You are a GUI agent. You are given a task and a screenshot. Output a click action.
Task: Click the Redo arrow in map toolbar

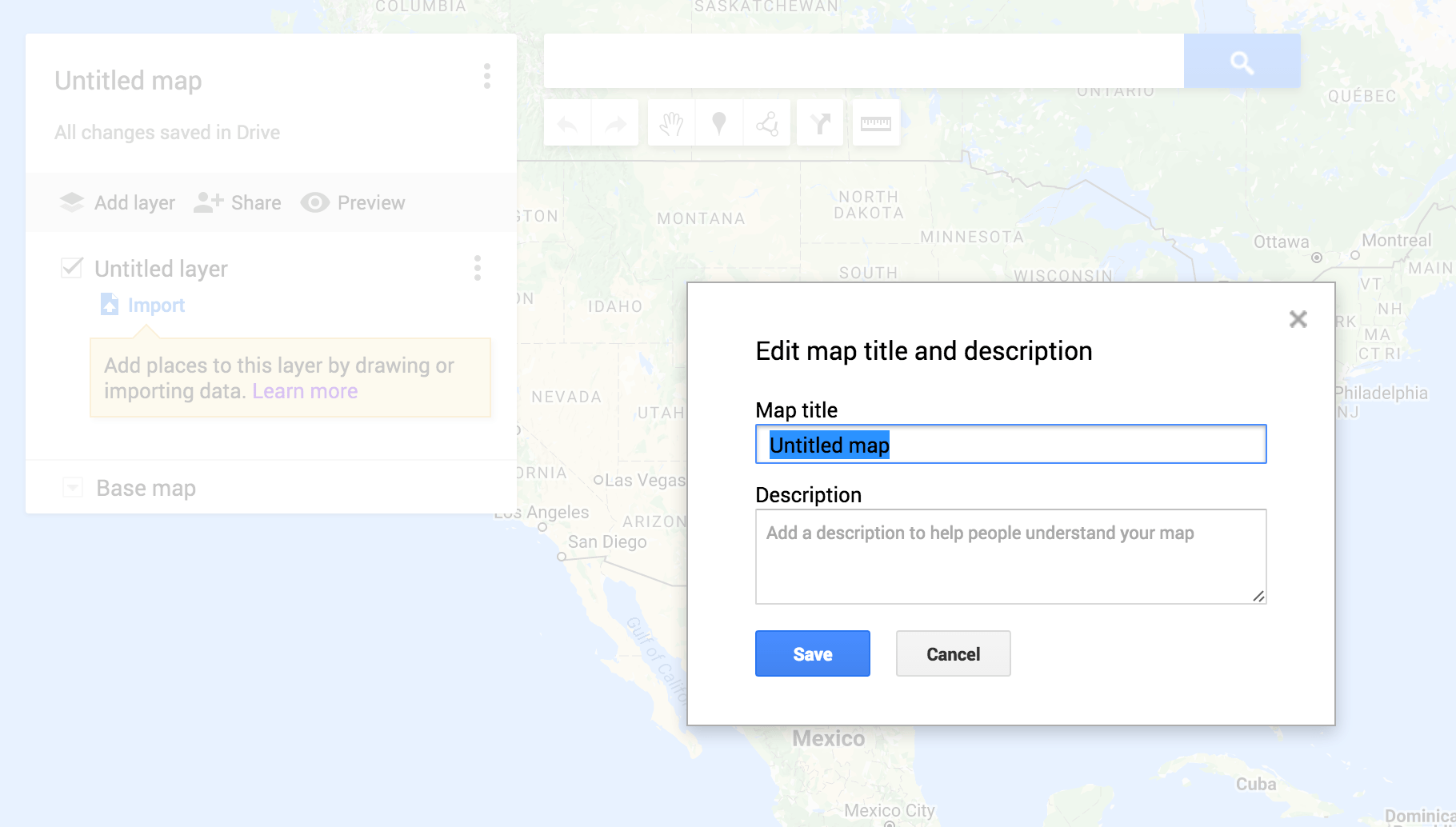coord(615,123)
